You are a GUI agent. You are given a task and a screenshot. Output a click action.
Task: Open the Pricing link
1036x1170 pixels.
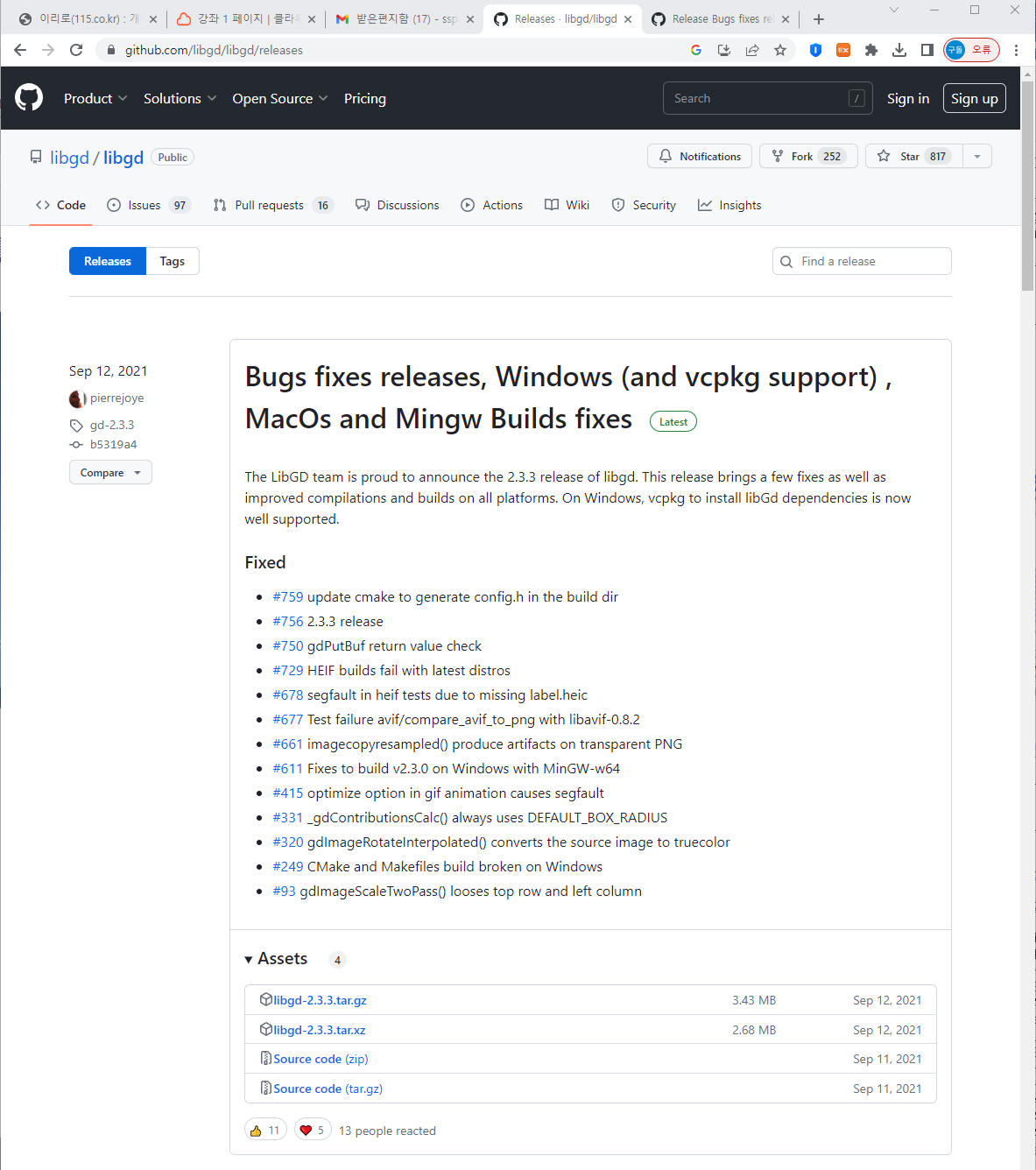[365, 98]
